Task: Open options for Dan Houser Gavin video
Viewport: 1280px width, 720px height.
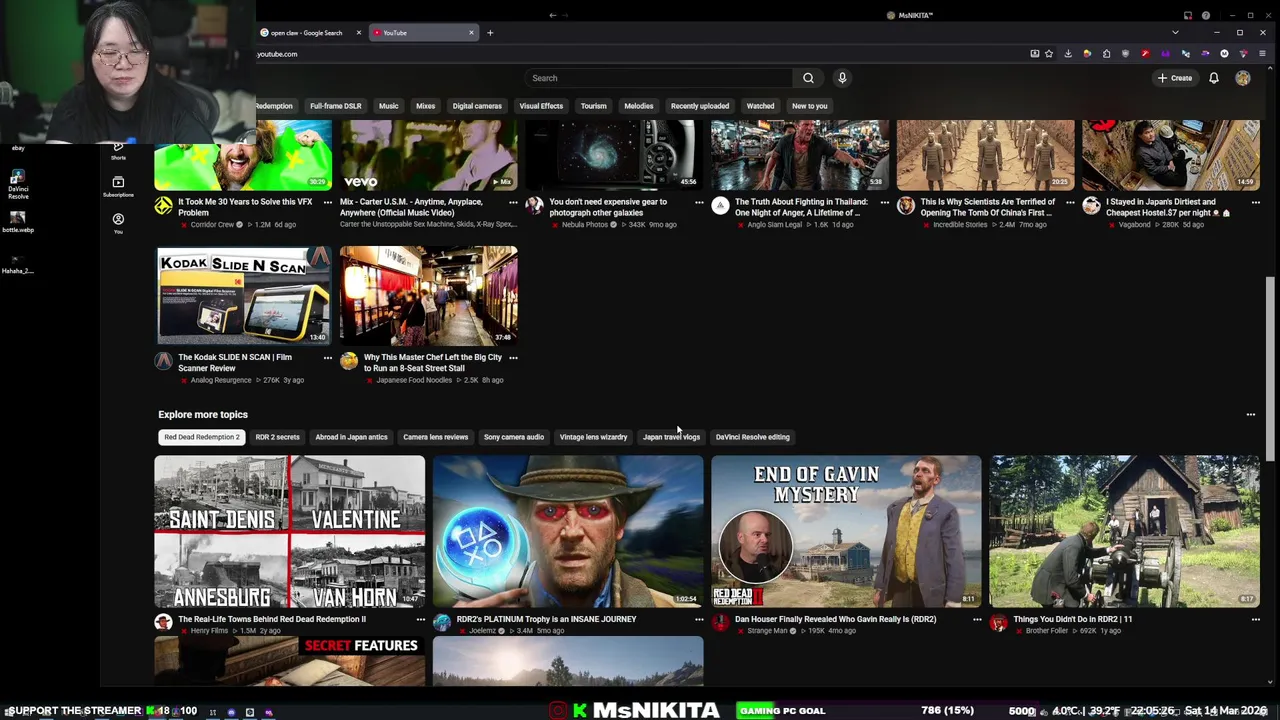Action: pyautogui.click(x=977, y=619)
